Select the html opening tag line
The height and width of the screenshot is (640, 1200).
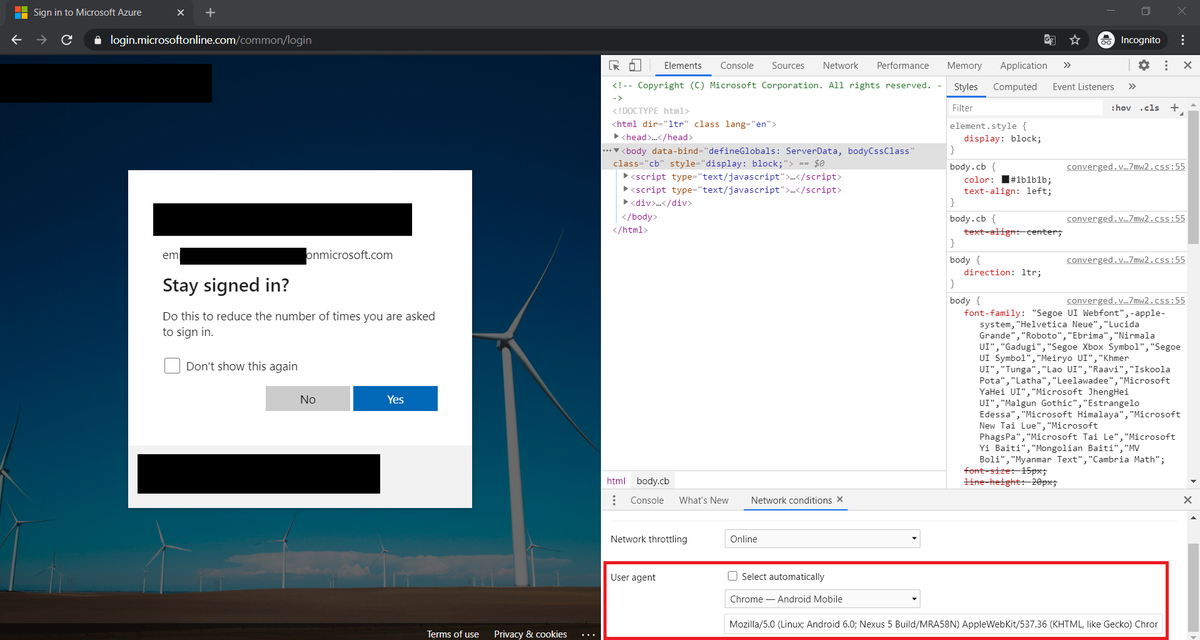(x=696, y=124)
